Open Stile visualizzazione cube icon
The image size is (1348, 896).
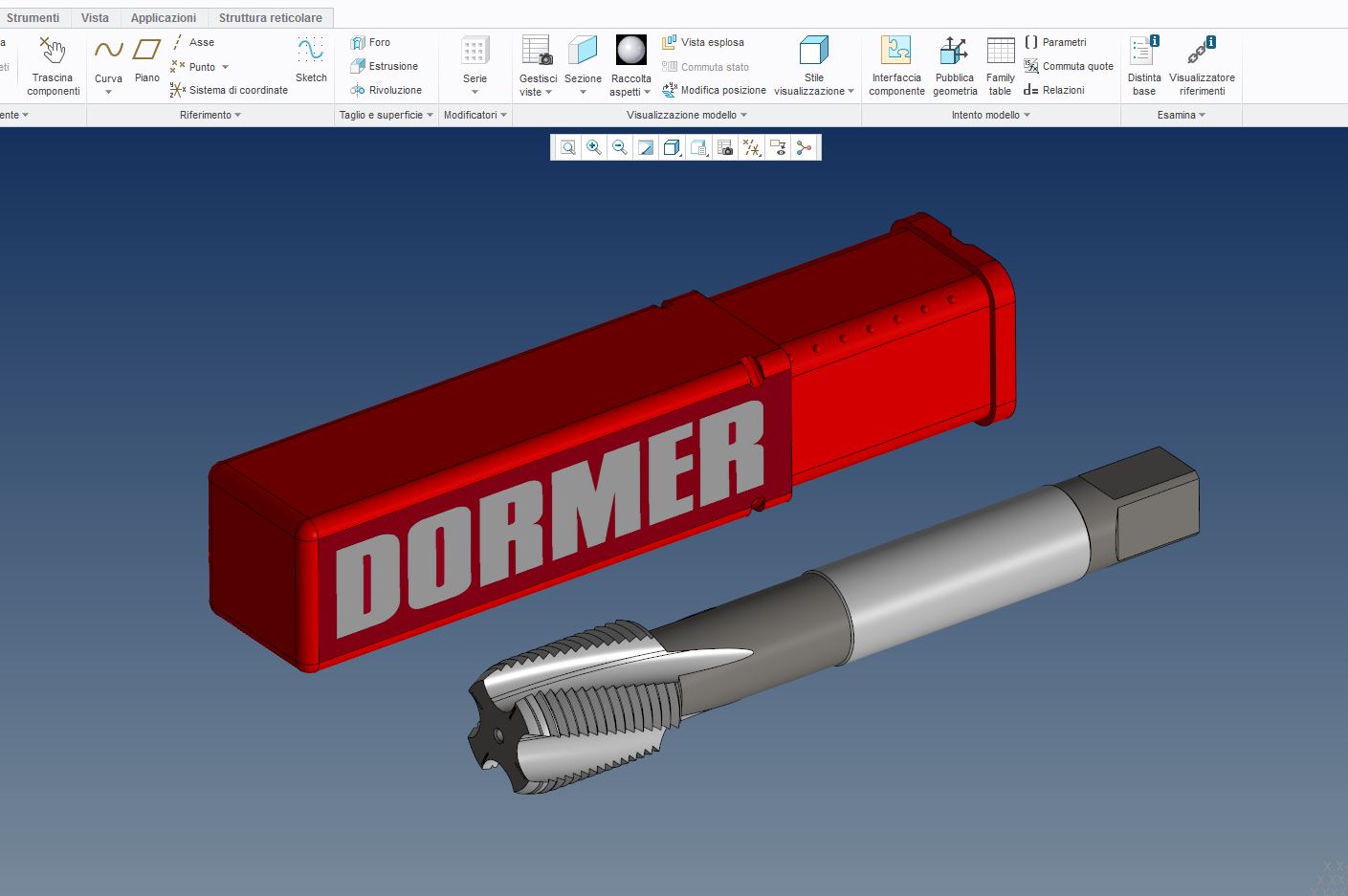click(x=814, y=50)
